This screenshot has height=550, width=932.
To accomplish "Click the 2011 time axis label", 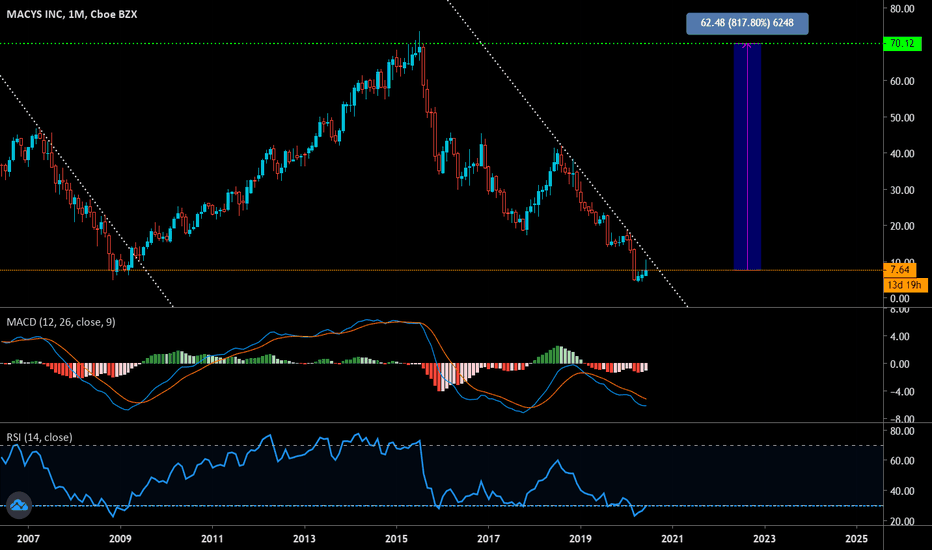I will (212, 539).
